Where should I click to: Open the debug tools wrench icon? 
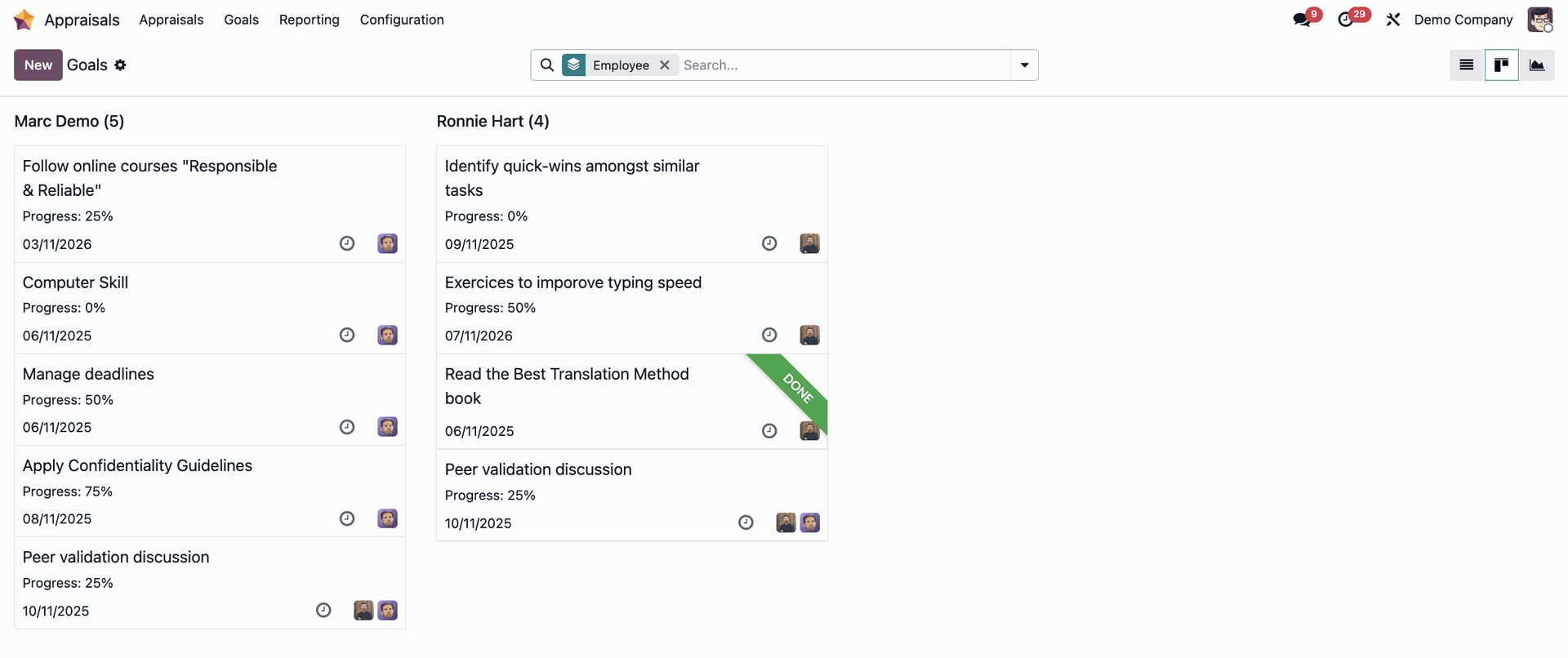coord(1393,20)
